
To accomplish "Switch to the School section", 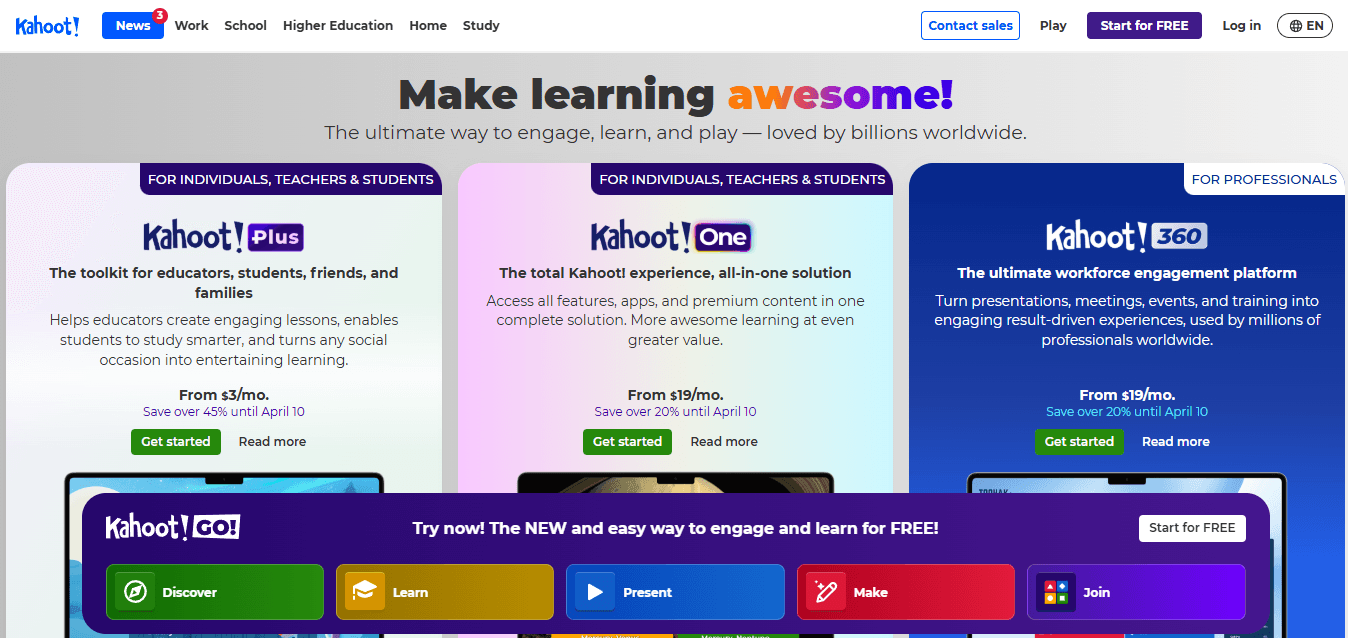I will pos(245,25).
